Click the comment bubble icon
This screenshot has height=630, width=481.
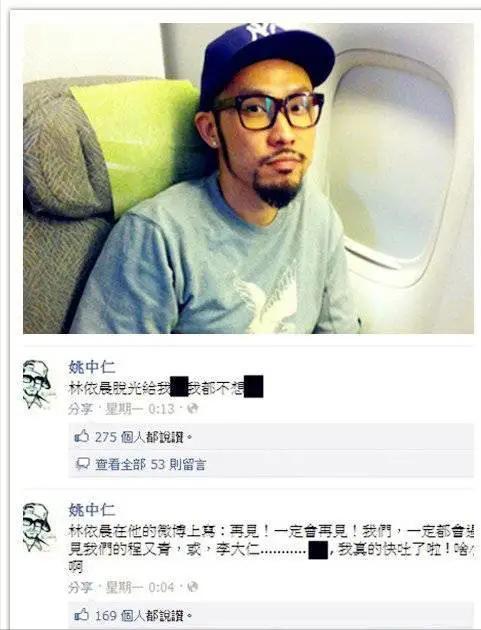click(83, 464)
